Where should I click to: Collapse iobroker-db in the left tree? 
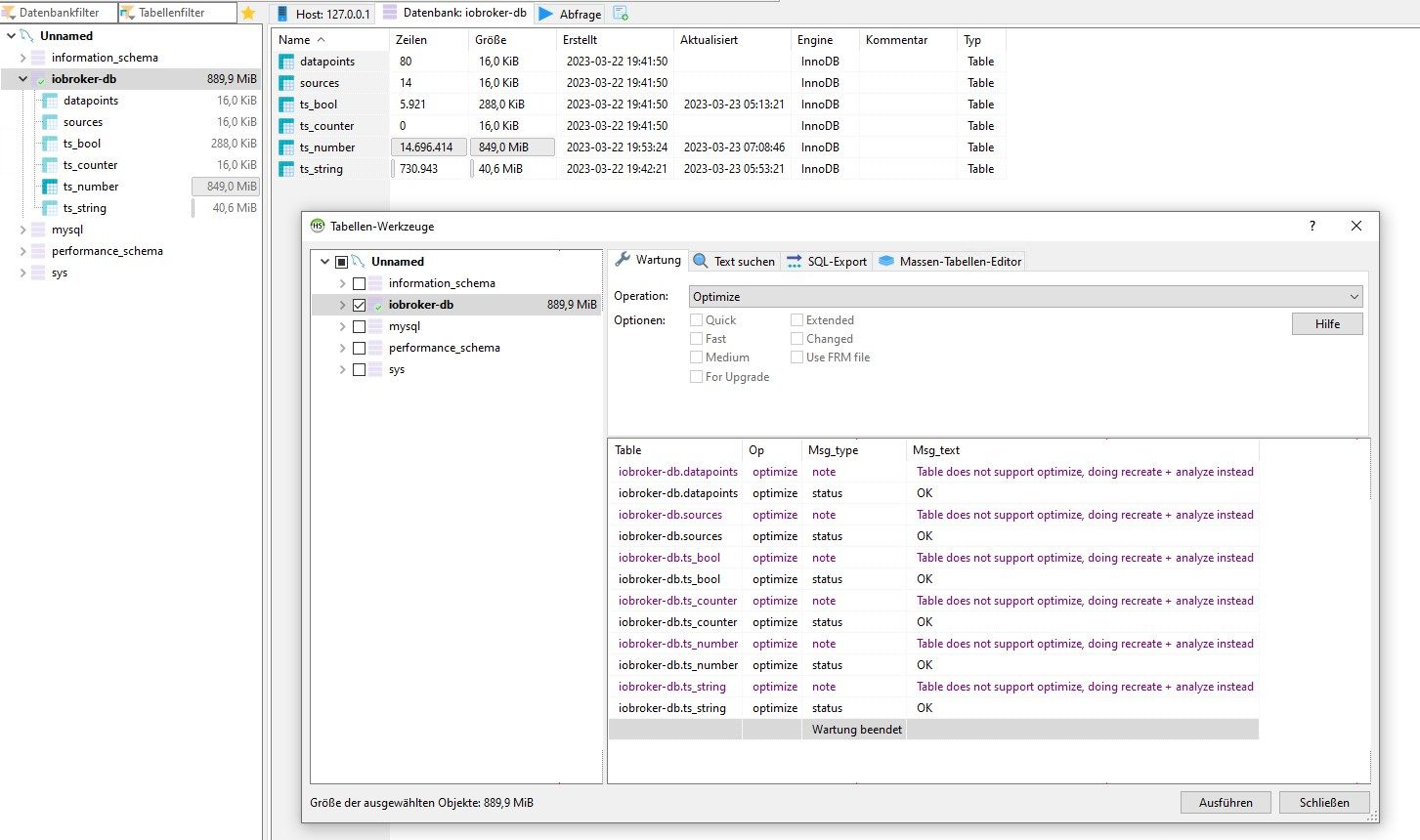coord(22,79)
